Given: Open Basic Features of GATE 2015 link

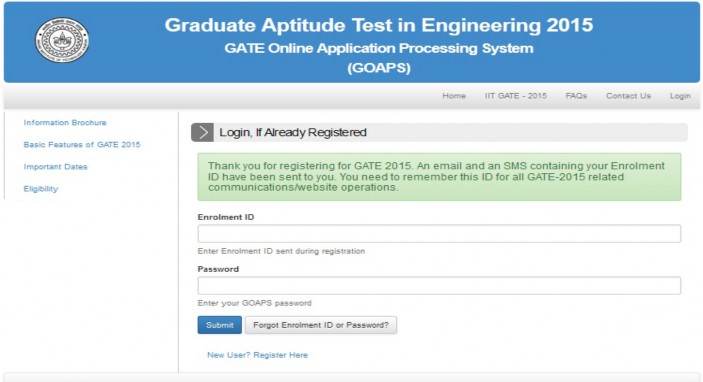Looking at the screenshot, I should 82,144.
